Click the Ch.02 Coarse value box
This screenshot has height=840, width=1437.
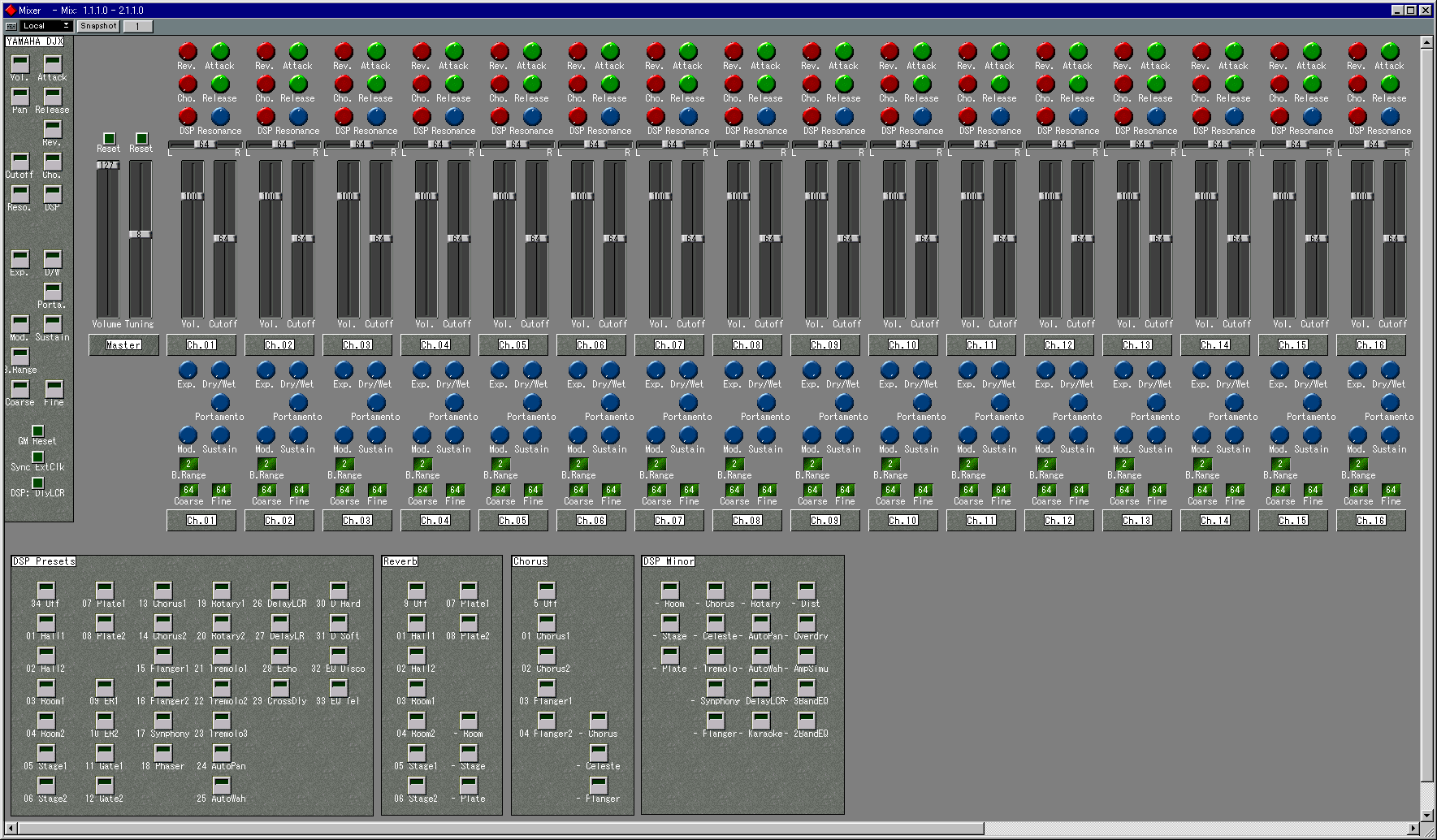[x=266, y=490]
